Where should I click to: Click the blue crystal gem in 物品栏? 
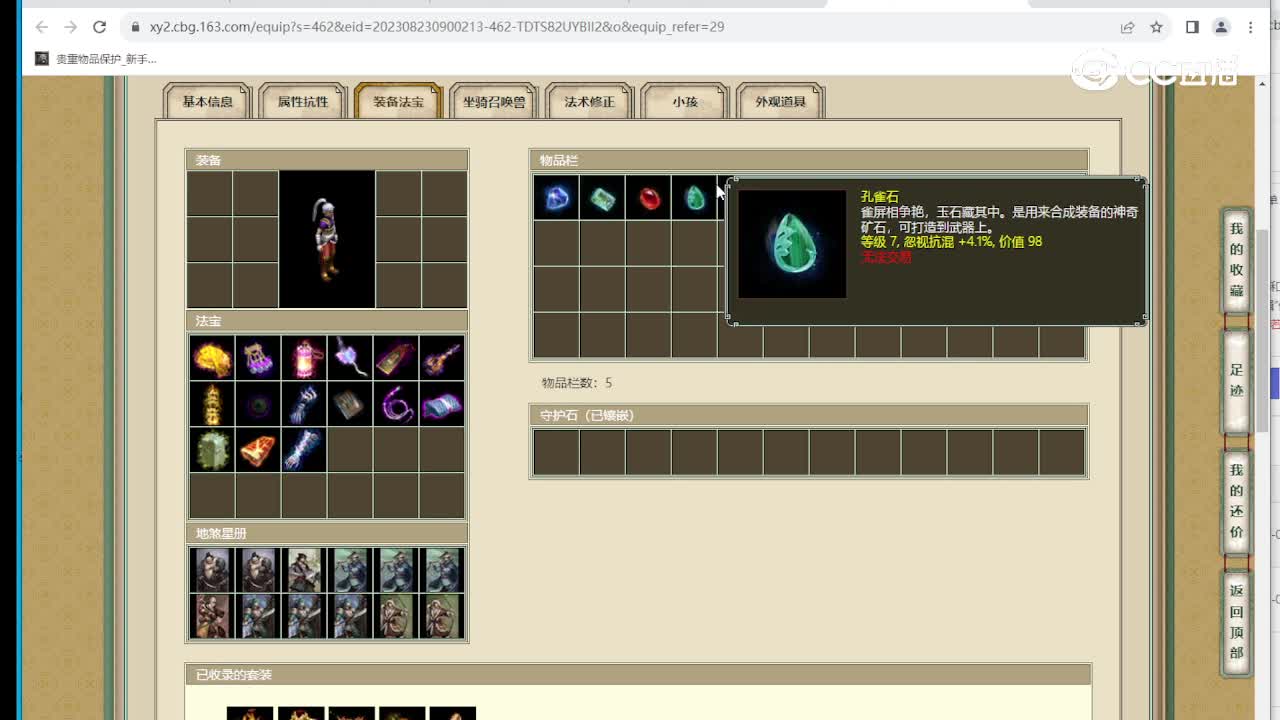point(557,198)
